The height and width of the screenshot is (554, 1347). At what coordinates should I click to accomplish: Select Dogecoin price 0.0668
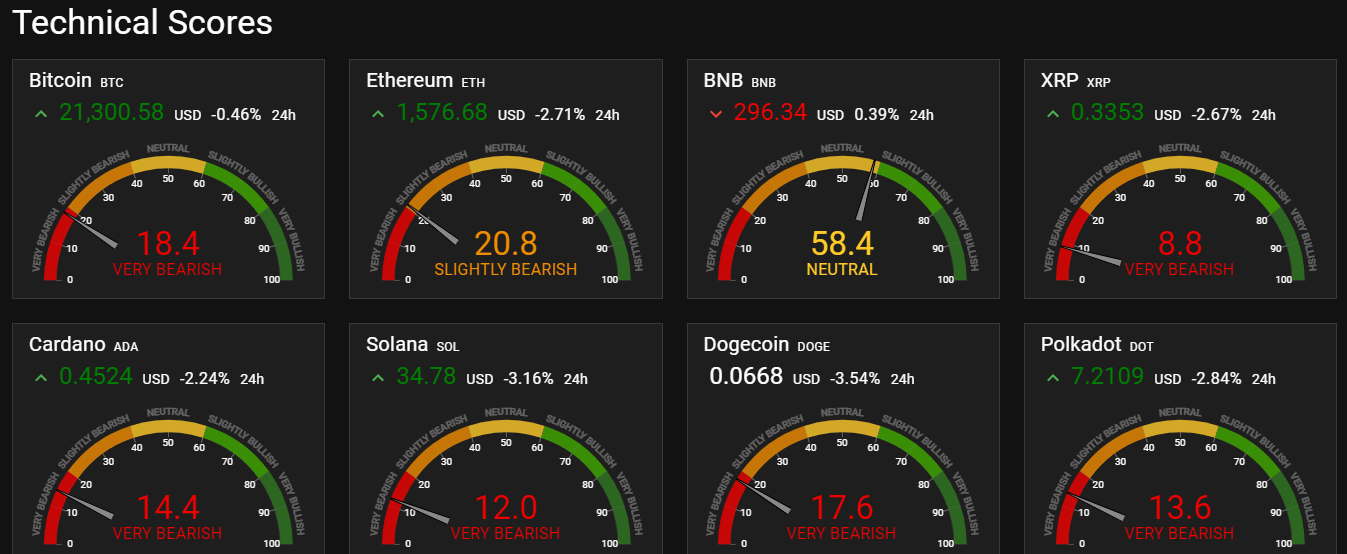click(746, 377)
